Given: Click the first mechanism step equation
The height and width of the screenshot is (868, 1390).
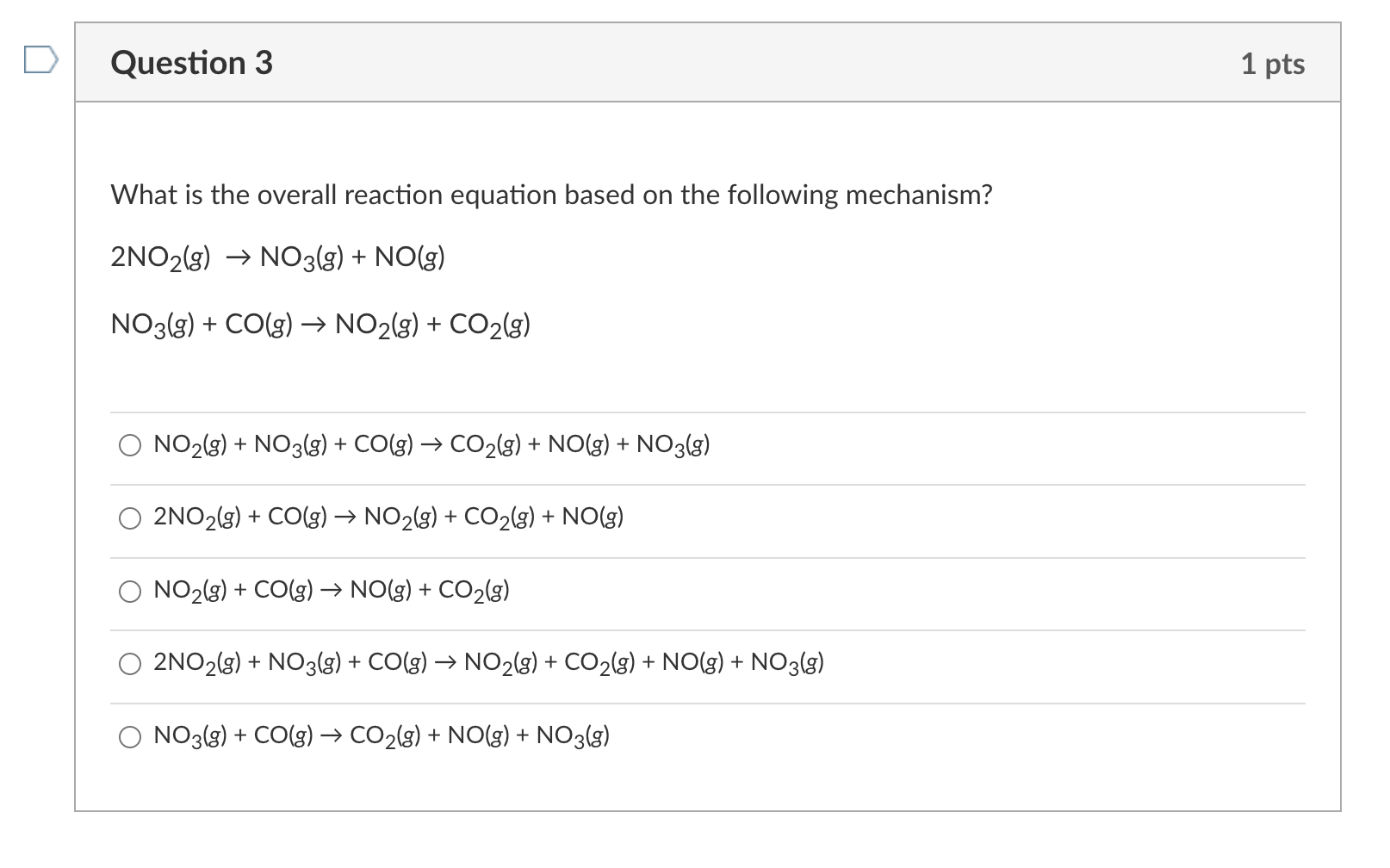Looking at the screenshot, I should point(278,256).
